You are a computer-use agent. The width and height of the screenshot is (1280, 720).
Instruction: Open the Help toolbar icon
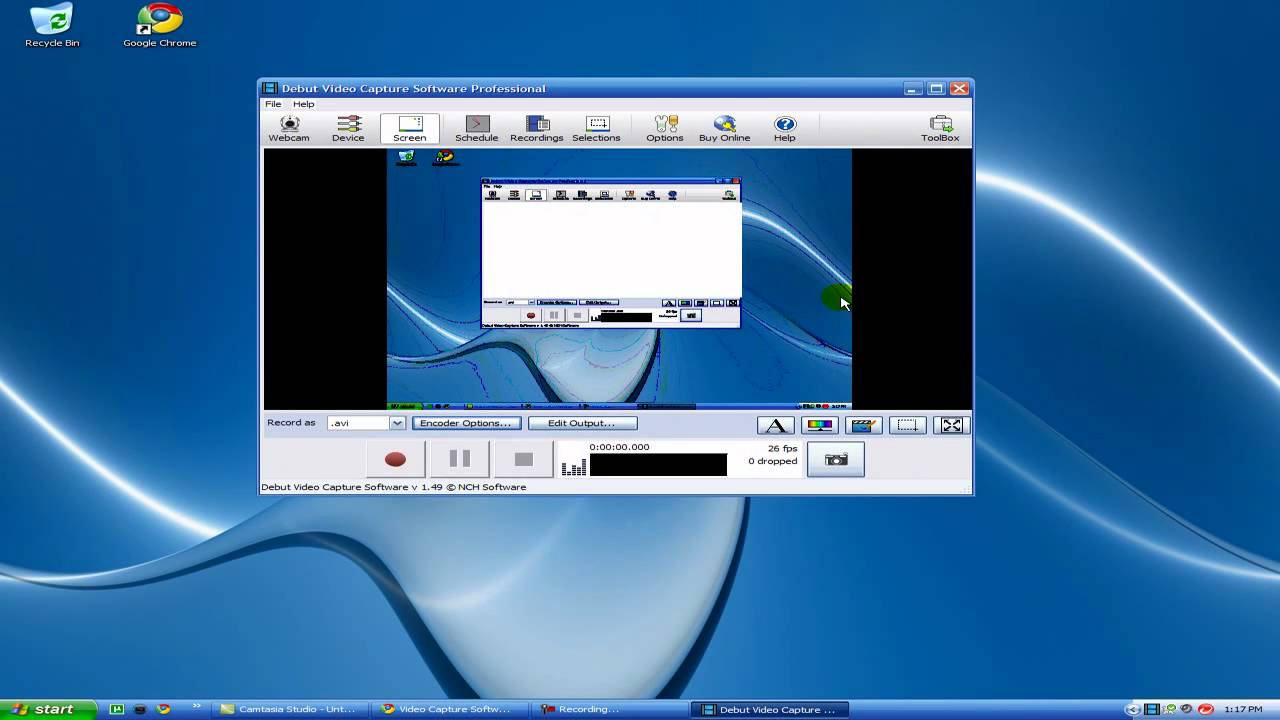point(785,129)
